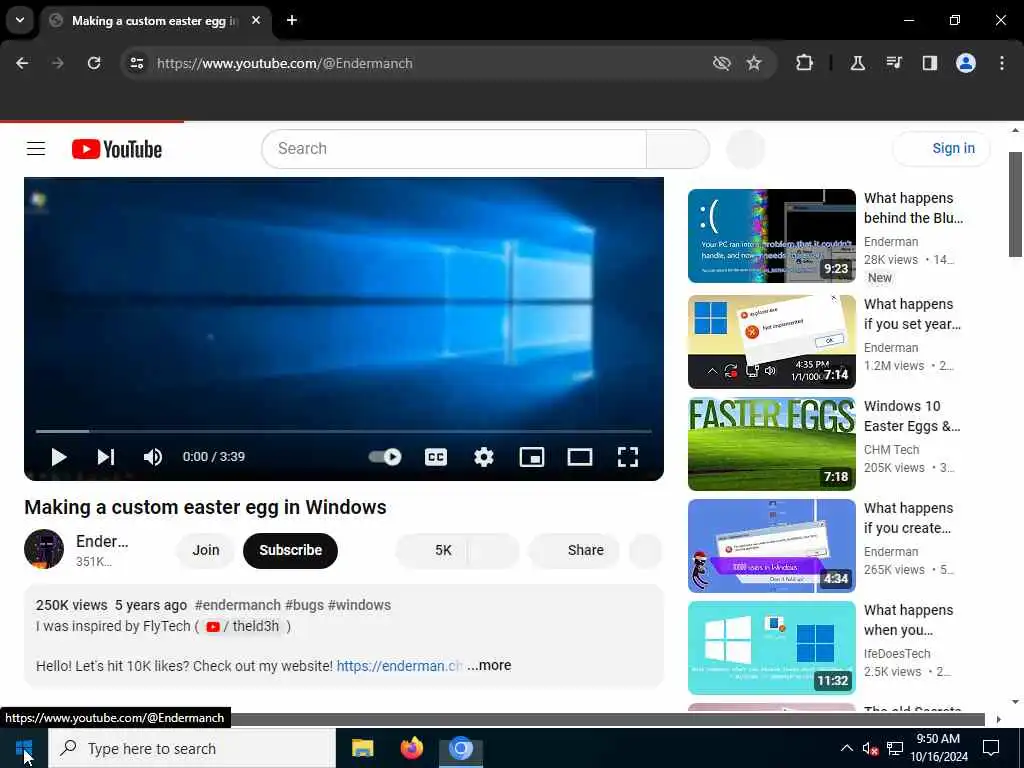Image resolution: width=1024 pixels, height=768 pixels.
Task: Click the #windows hashtag
Action: [x=359, y=605]
